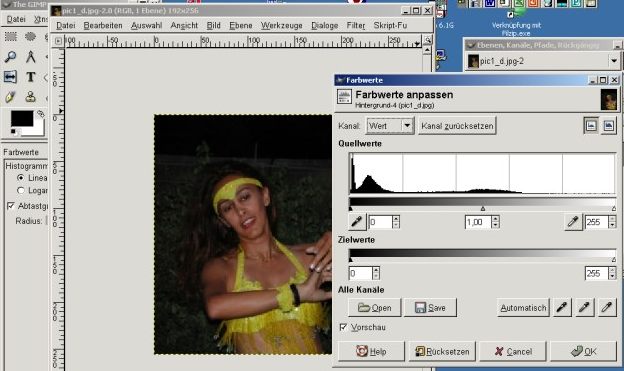Click the white point eyedropper under Quellwerte
Image resolution: width=624 pixels, height=371 pixels.
[x=573, y=221]
